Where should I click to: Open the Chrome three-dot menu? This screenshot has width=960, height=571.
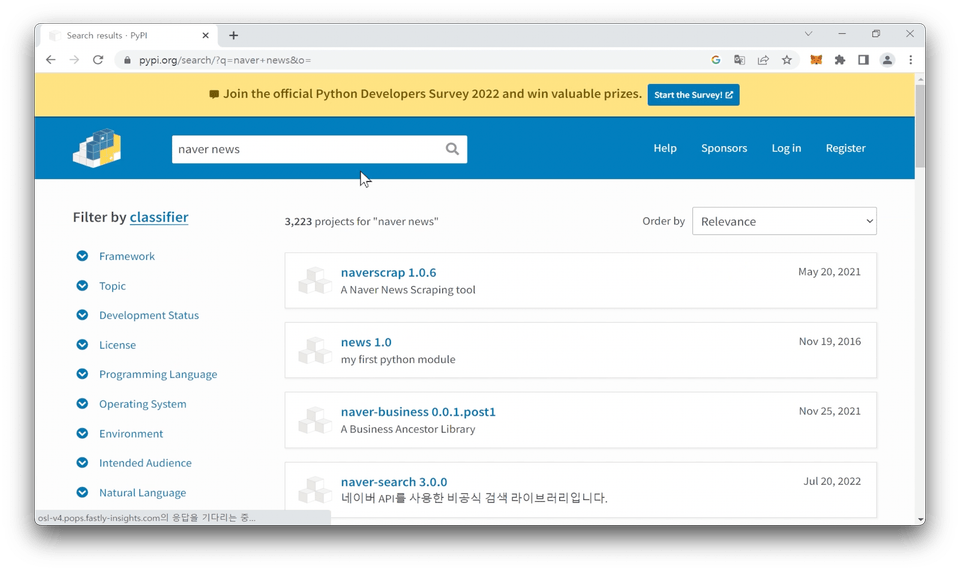(x=910, y=60)
